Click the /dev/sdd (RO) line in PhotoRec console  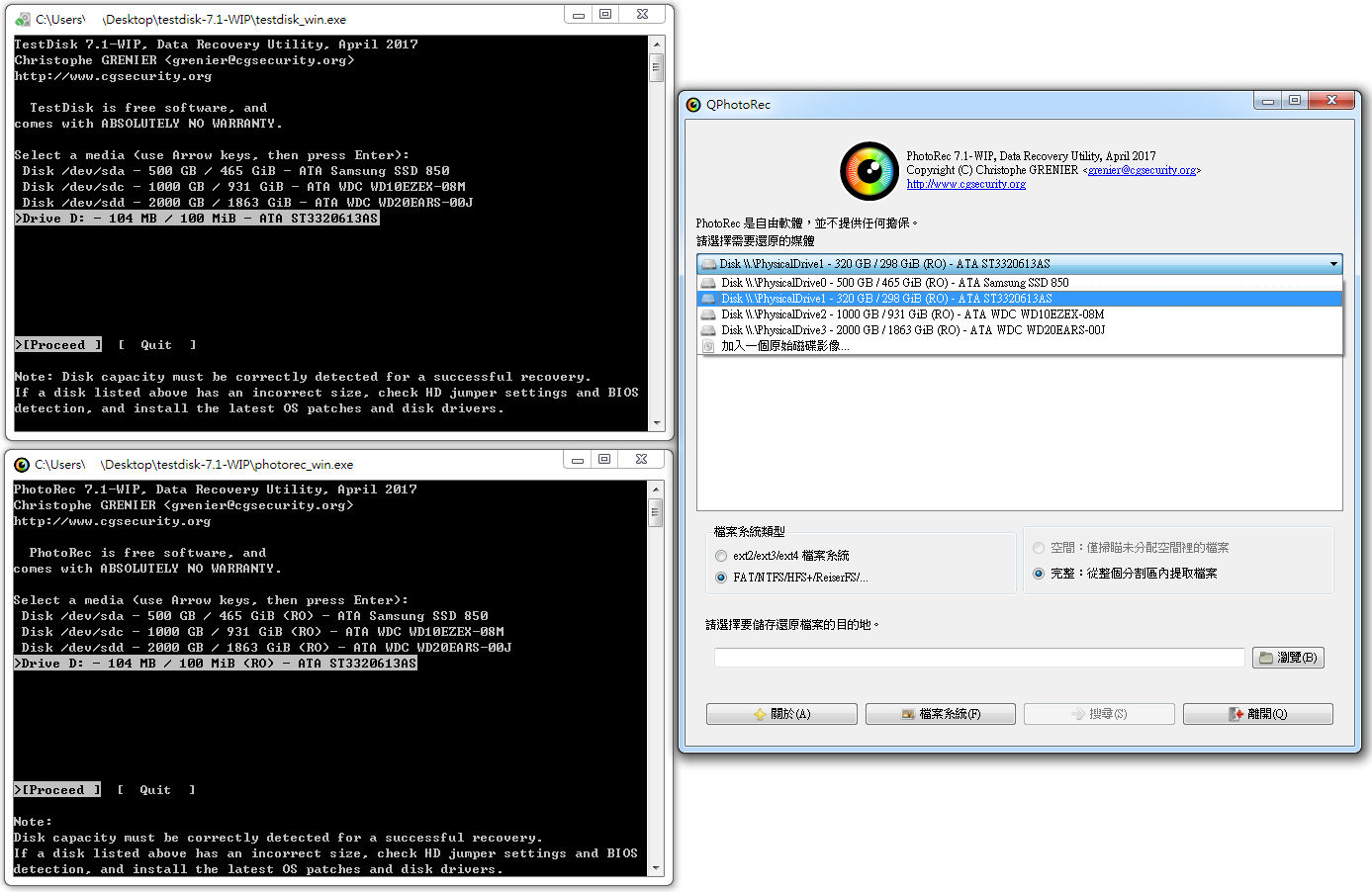coord(266,648)
